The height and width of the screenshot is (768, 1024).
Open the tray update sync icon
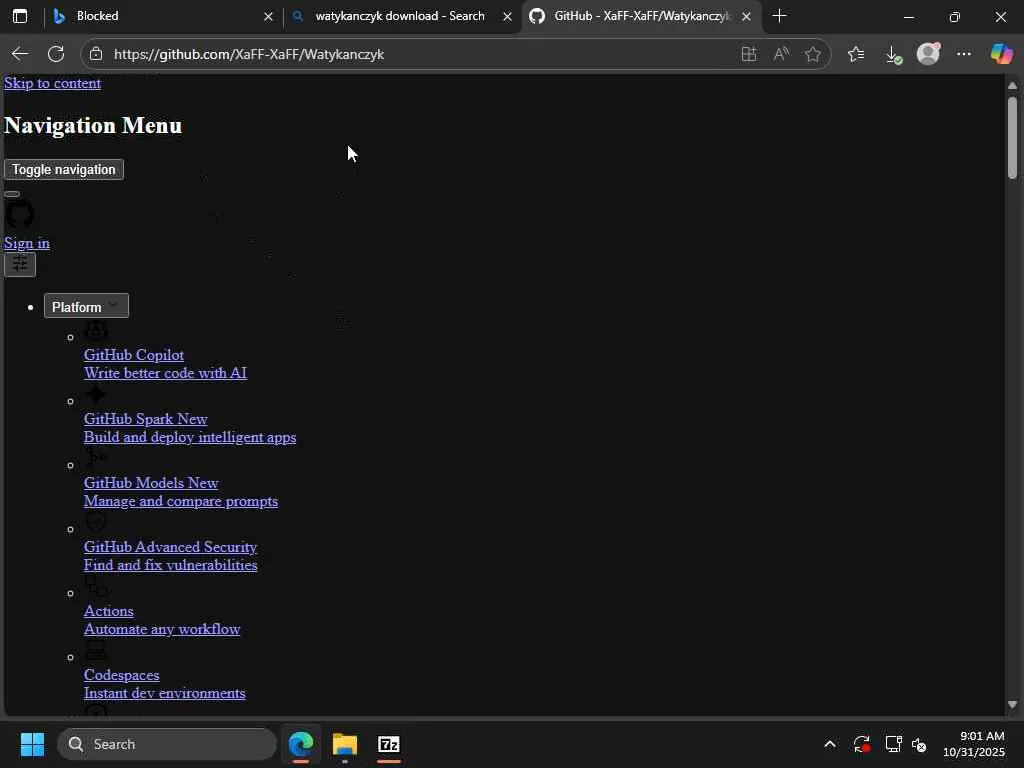pyautogui.click(x=861, y=744)
